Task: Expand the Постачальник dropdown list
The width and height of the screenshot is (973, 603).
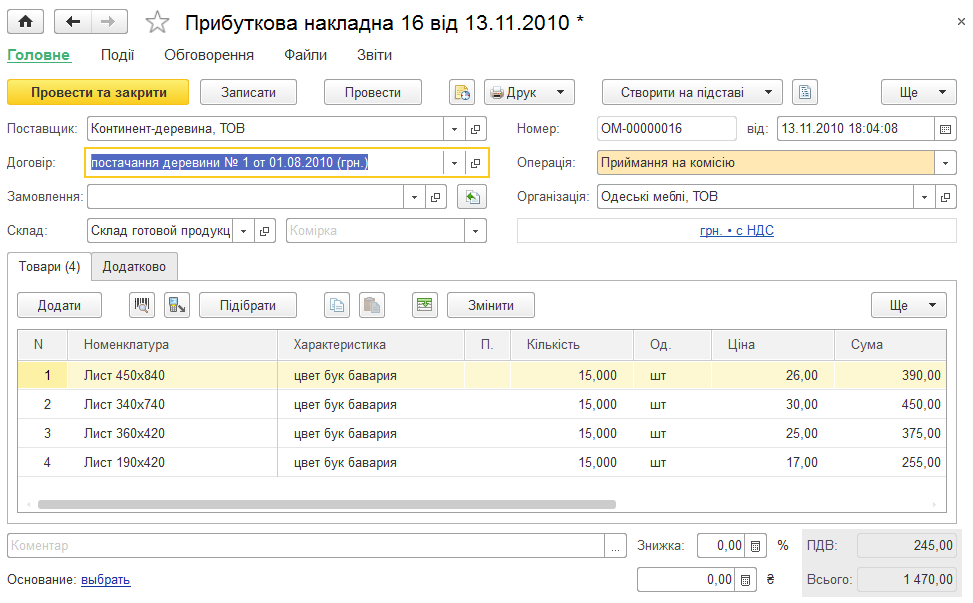Action: [x=454, y=129]
